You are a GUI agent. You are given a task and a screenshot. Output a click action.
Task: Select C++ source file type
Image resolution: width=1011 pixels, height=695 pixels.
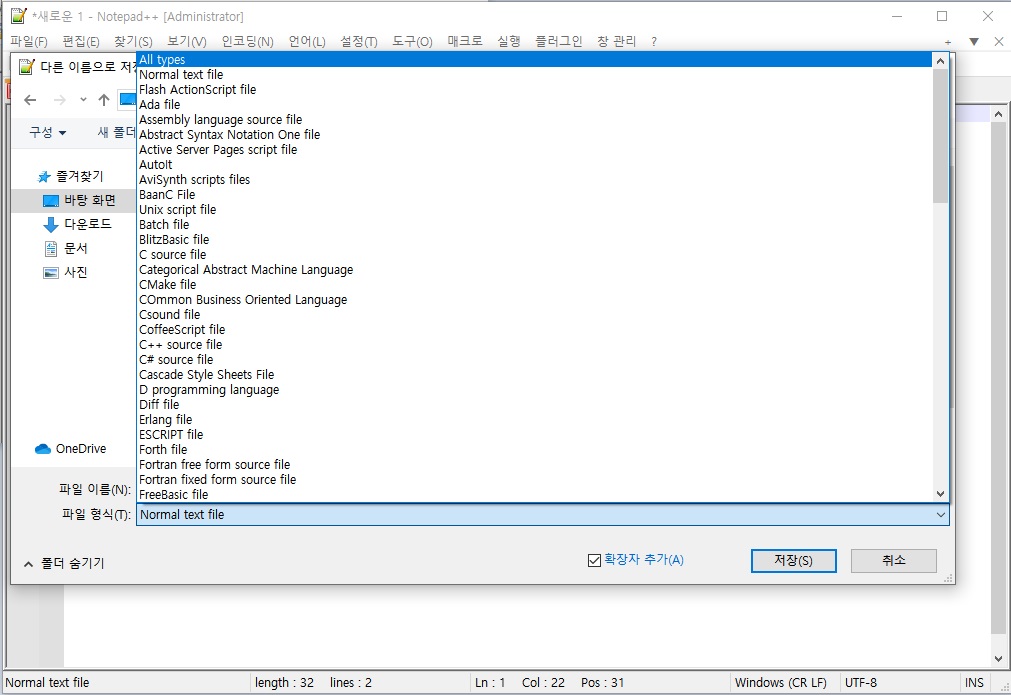[x=535, y=344]
